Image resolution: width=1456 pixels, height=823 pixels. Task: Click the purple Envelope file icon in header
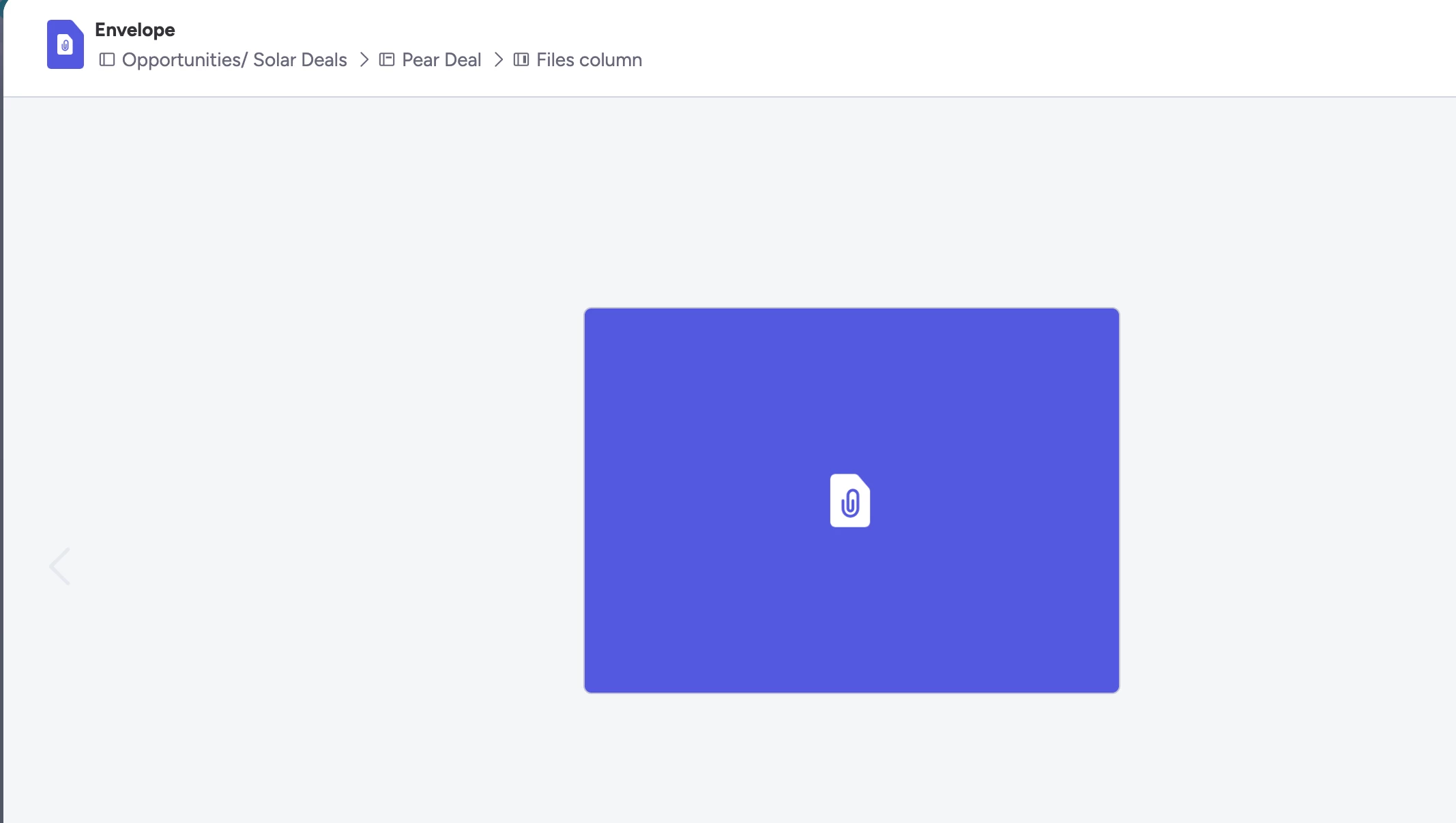65,44
